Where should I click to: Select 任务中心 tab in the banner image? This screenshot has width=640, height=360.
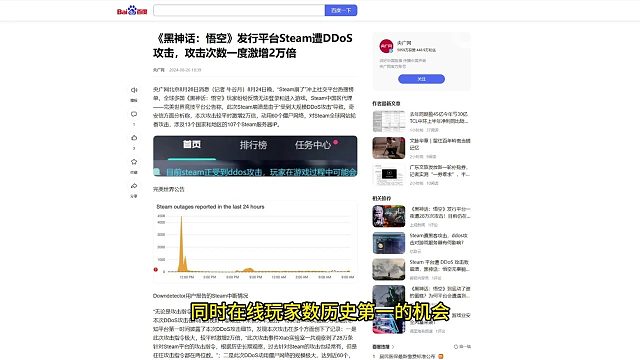tap(313, 145)
